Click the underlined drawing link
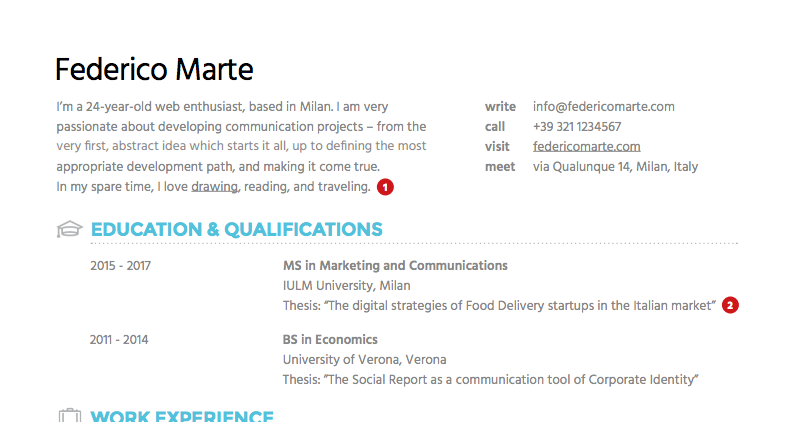Screen dimensions: 791x422 (x=214, y=187)
